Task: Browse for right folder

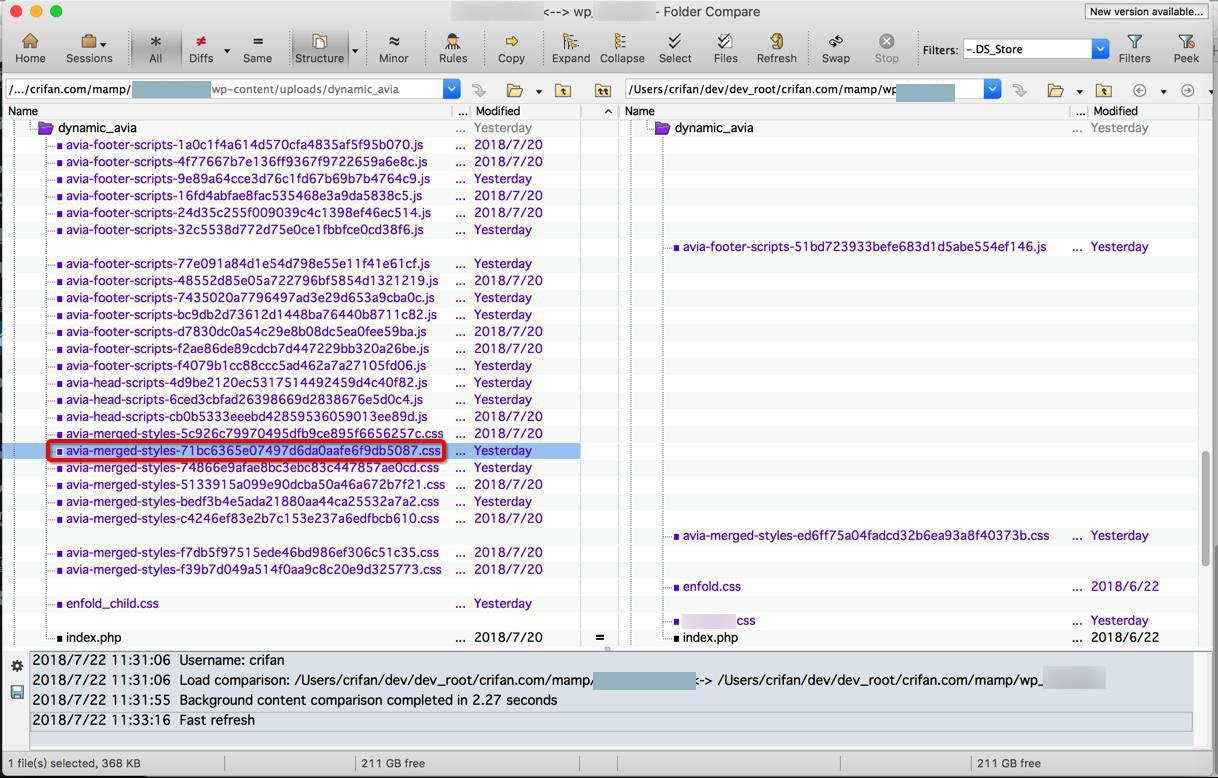Action: click(x=1055, y=90)
